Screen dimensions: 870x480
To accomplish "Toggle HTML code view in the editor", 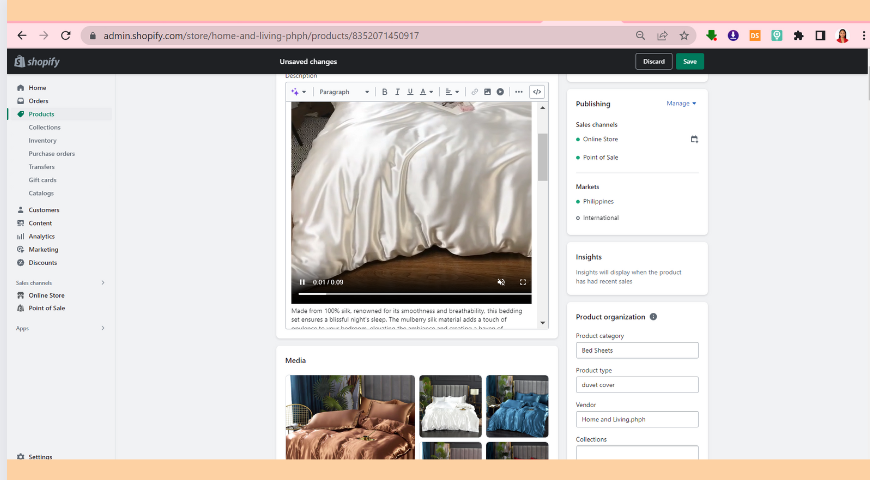I will click(x=537, y=92).
